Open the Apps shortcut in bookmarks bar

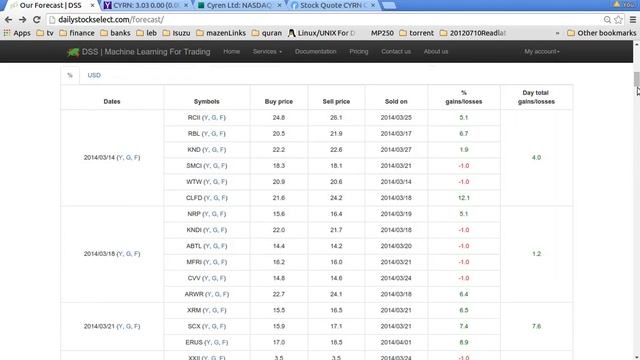click(x=17, y=33)
